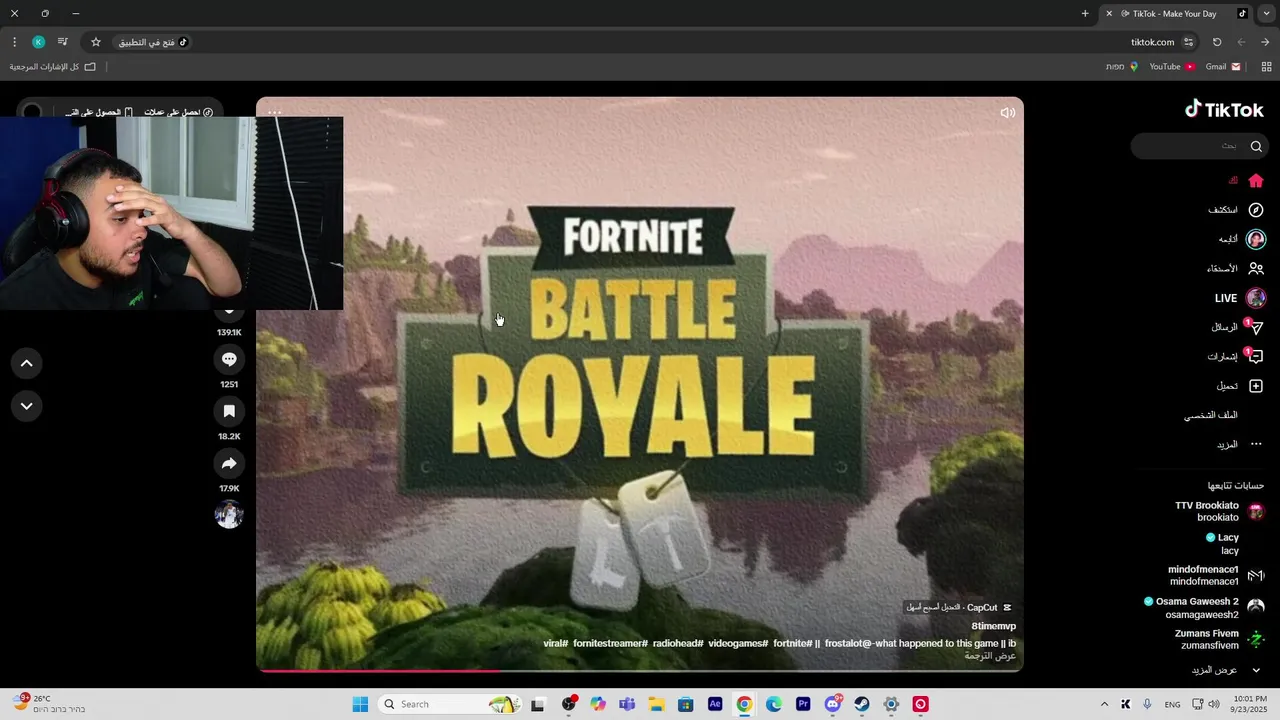Open mindofmenace1's account

coord(1217,576)
